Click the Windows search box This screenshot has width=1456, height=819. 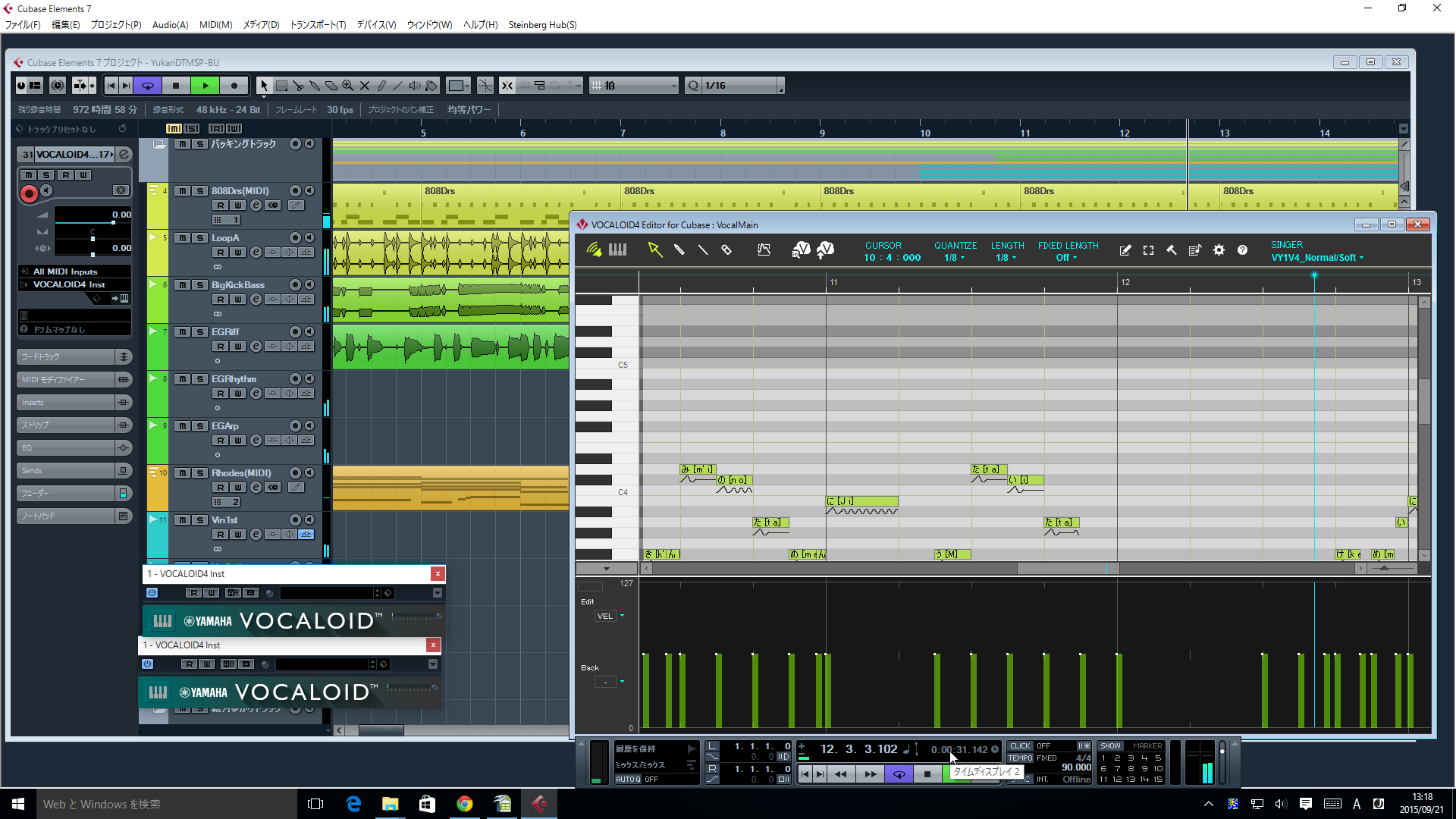[165, 804]
